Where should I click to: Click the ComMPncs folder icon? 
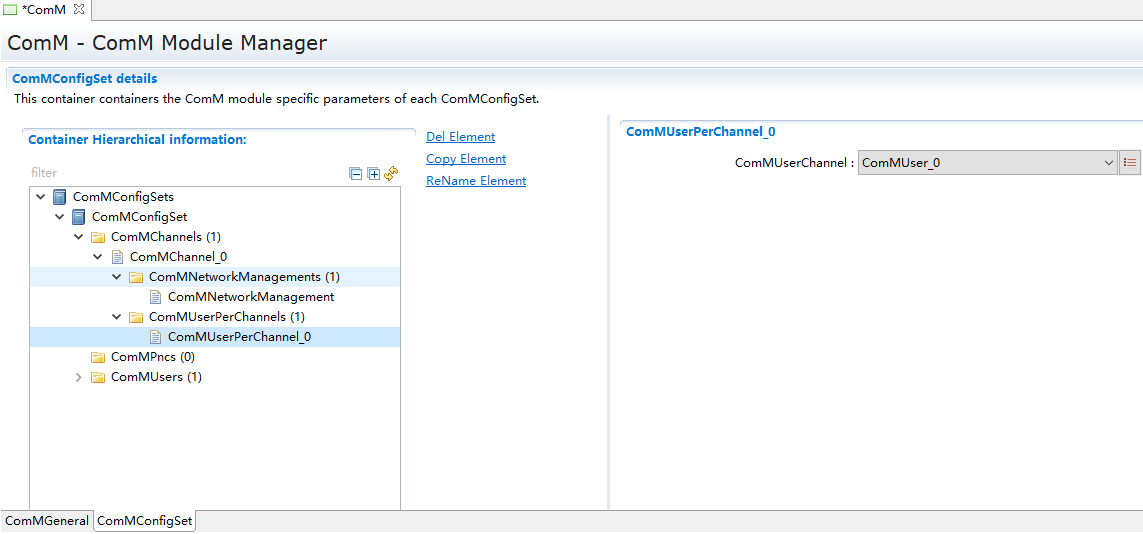pos(98,357)
